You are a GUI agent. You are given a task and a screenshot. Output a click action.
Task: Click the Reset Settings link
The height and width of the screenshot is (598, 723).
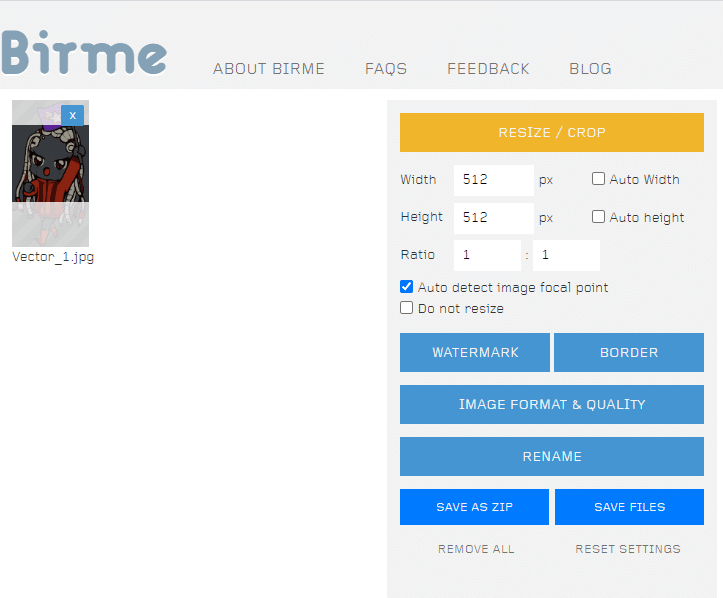tap(628, 549)
